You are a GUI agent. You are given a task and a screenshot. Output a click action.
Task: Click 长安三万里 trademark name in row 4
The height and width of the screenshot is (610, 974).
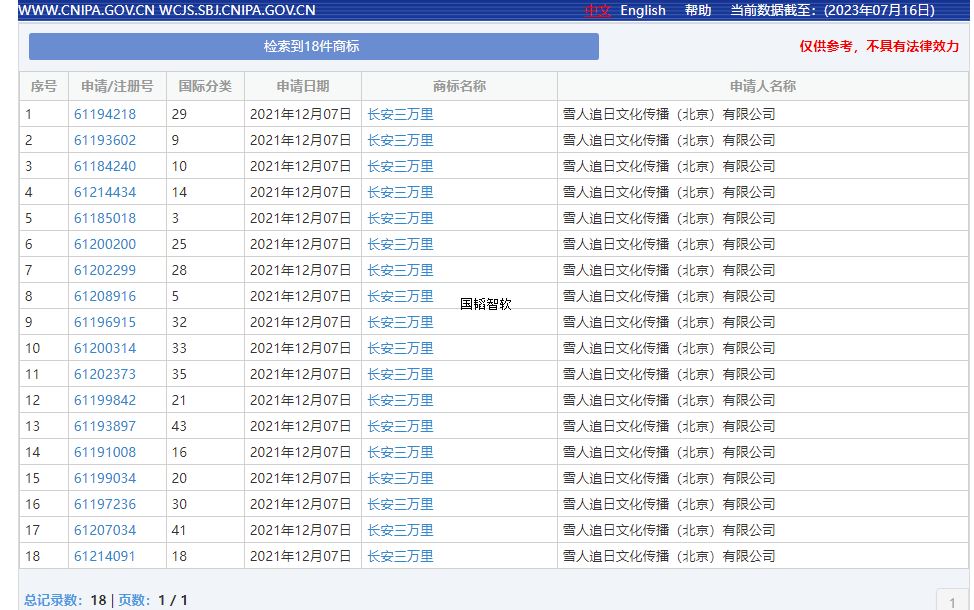coord(400,193)
